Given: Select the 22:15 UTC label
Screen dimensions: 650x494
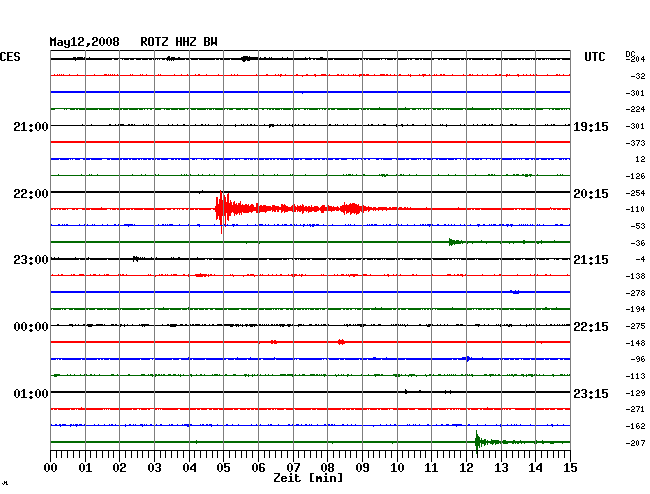Looking at the screenshot, I should (x=591, y=327).
